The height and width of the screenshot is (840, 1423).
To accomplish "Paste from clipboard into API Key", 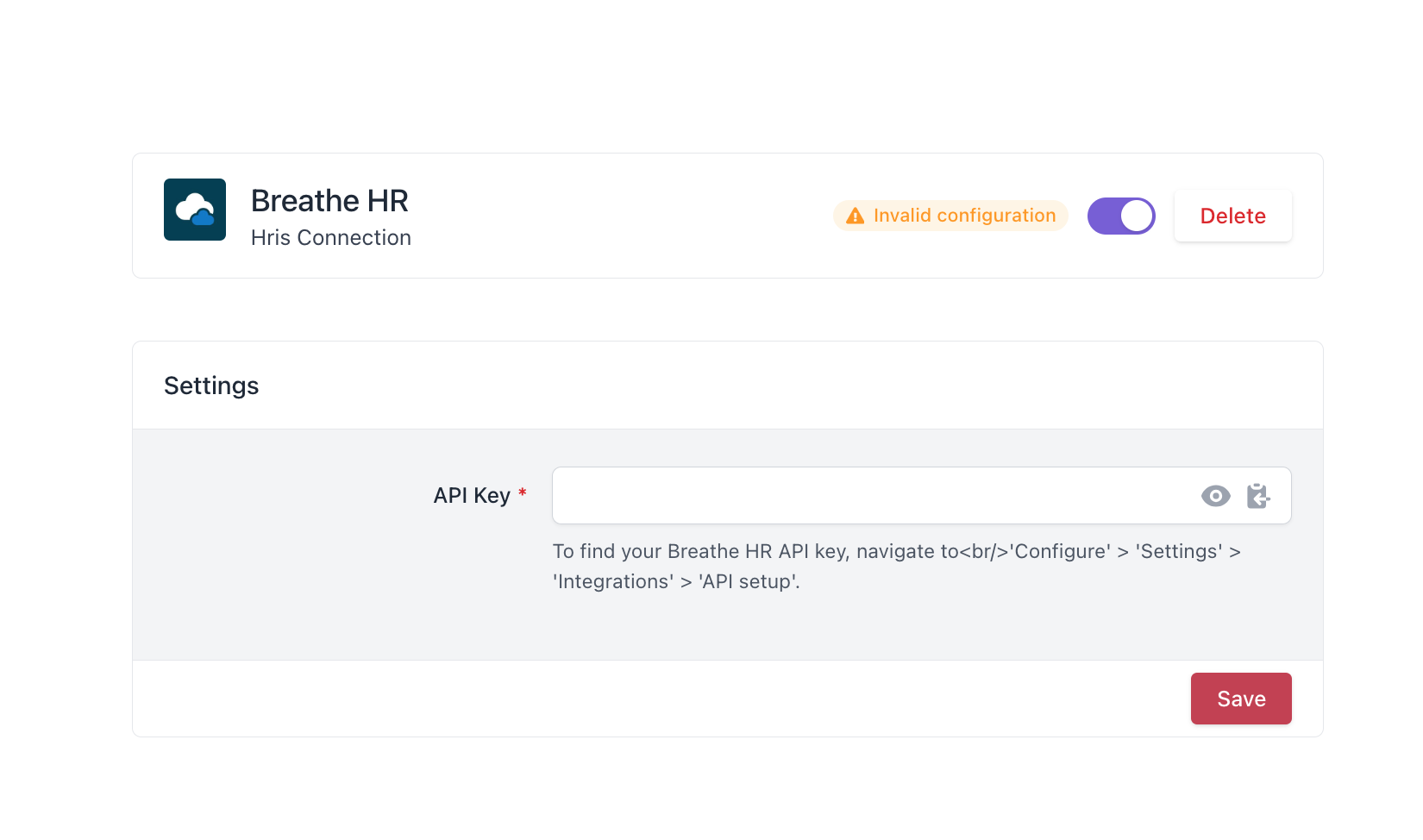I will (x=1258, y=496).
